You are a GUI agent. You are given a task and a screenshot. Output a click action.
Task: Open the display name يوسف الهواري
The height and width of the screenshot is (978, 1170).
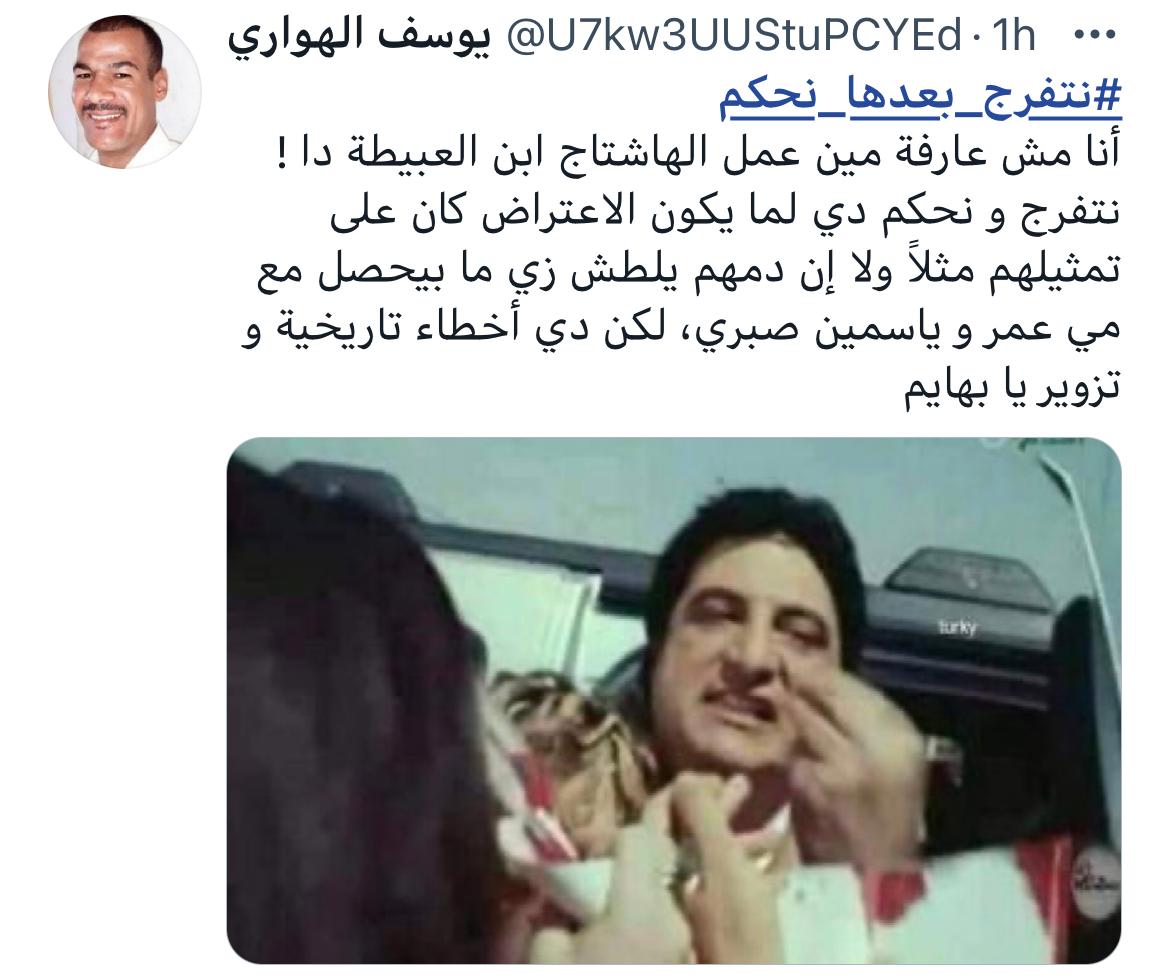360,38
